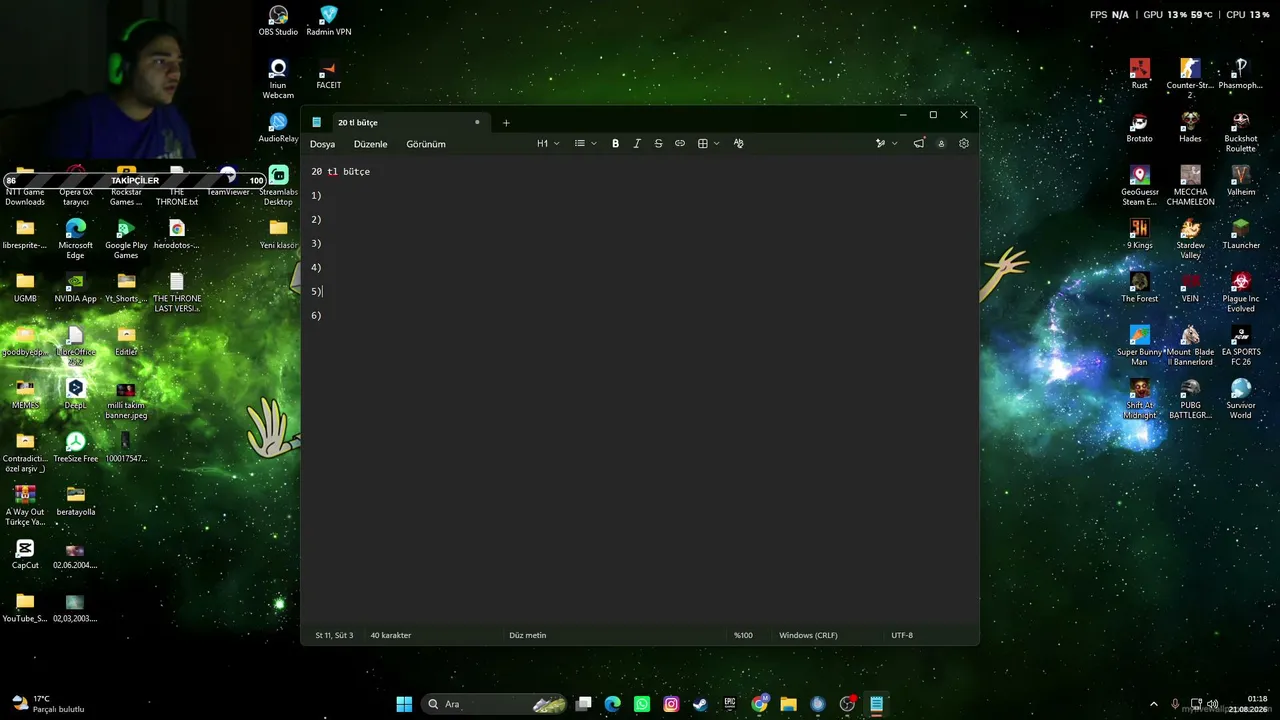Image resolution: width=1280 pixels, height=720 pixels.
Task: Select the CapCut desktop icon
Action: 25,554
